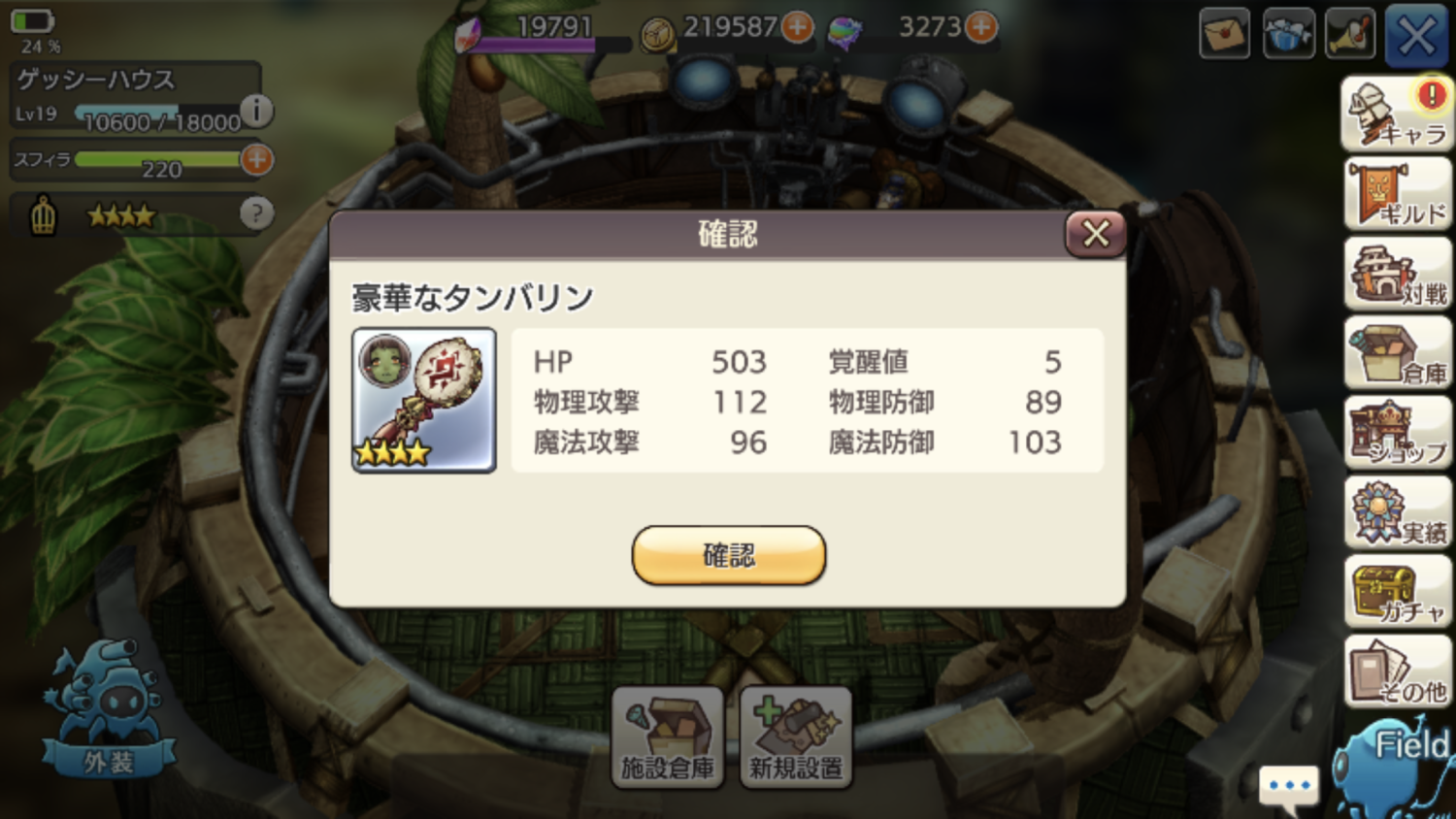Open 施設倉庫 facility storage
This screenshot has width=1456, height=819.
668,737
